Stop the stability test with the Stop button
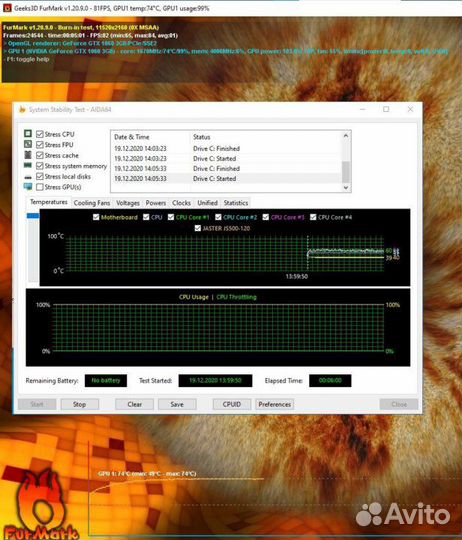 click(80, 404)
